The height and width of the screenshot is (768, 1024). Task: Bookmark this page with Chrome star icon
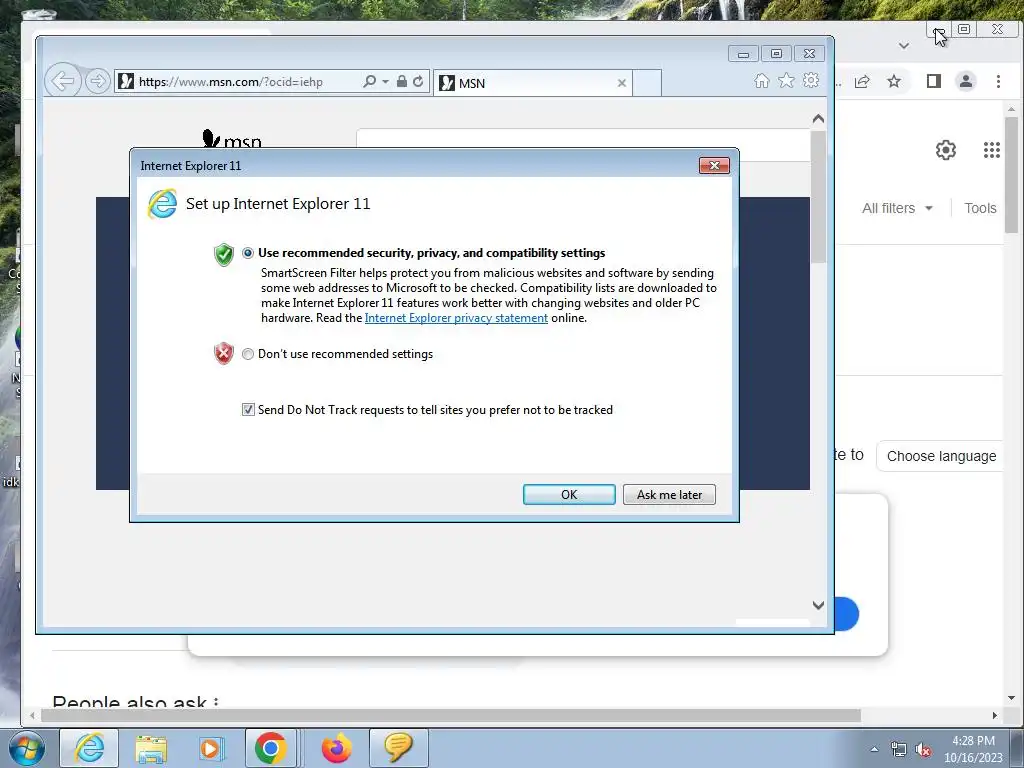pyautogui.click(x=894, y=82)
